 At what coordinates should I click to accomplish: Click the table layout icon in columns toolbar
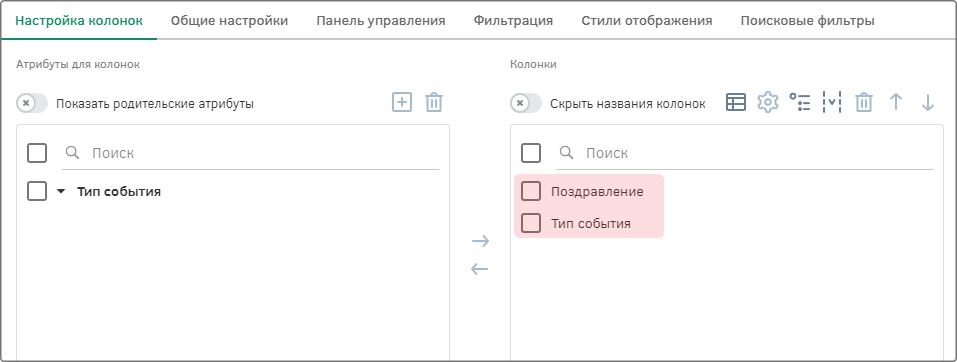click(x=735, y=103)
